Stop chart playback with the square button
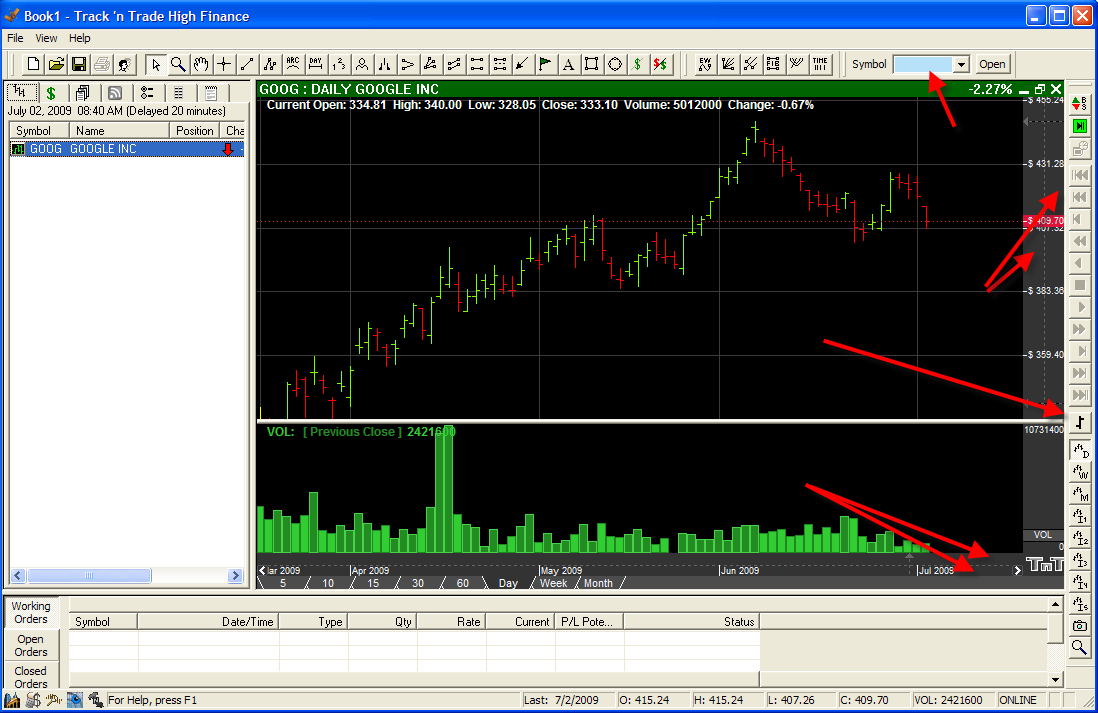 pyautogui.click(x=1080, y=285)
